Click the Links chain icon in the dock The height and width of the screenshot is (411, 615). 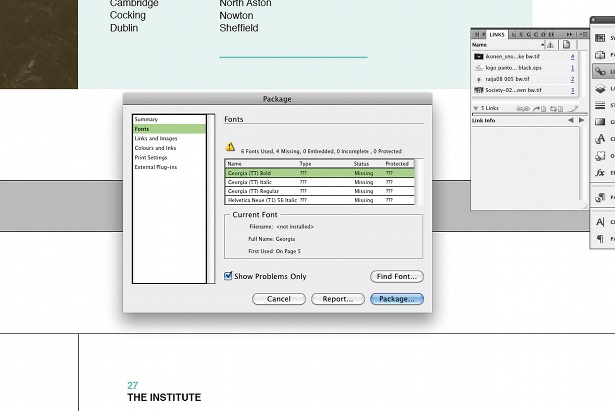(600, 71)
